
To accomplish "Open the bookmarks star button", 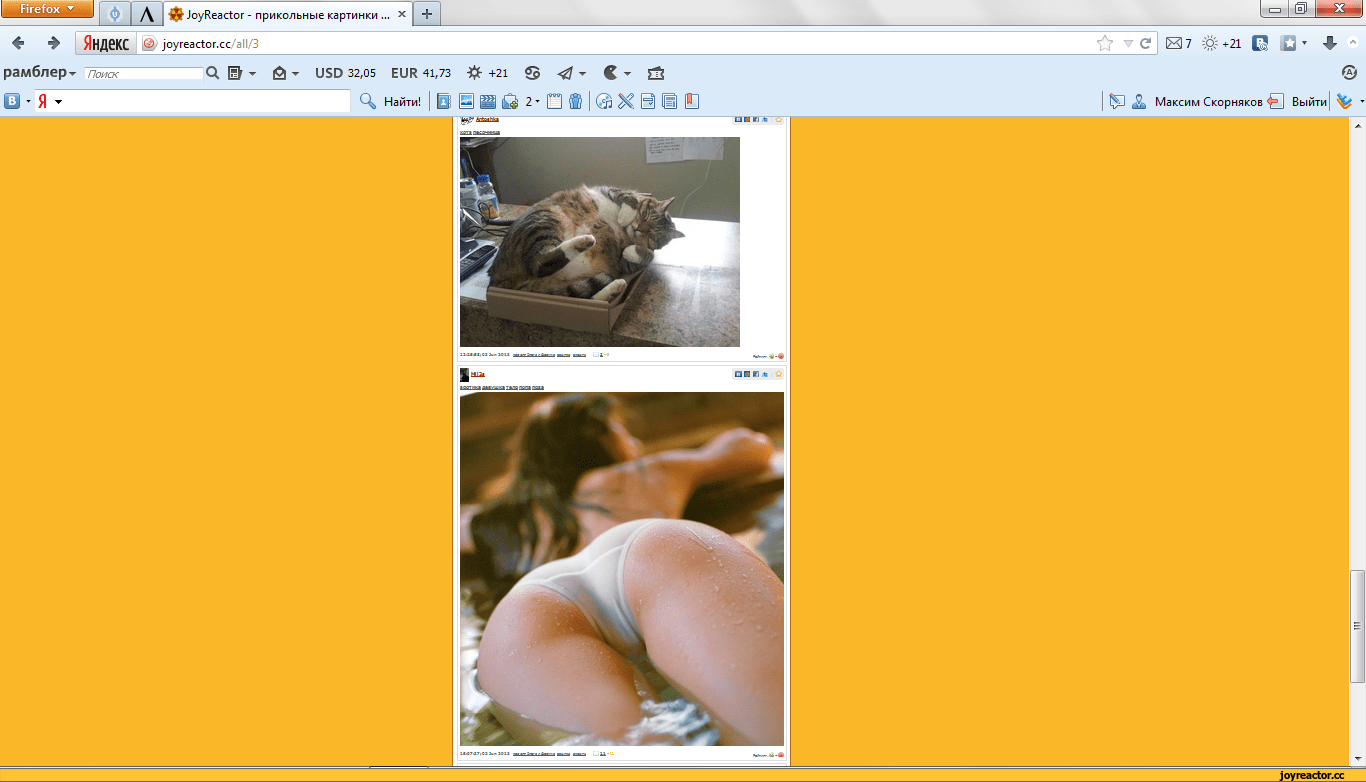I will (x=1289, y=43).
